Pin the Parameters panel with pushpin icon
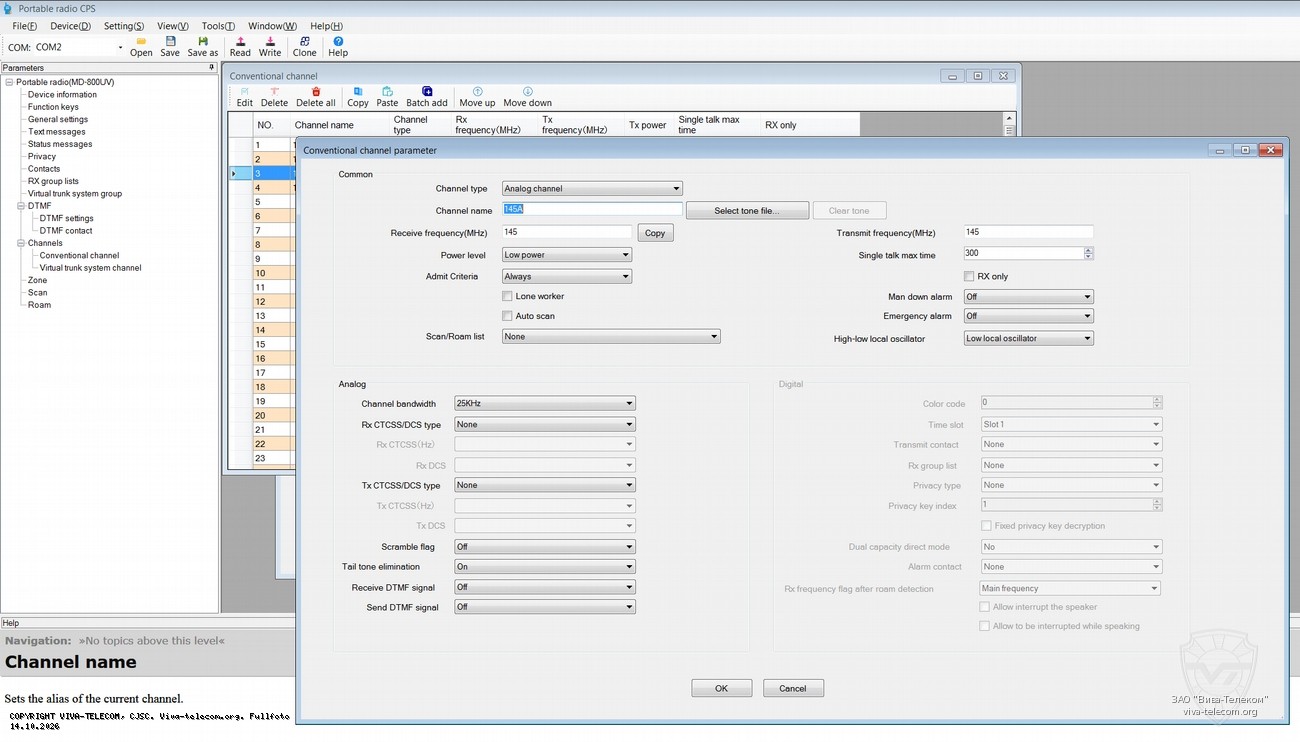The image size is (1300, 742). (211, 68)
